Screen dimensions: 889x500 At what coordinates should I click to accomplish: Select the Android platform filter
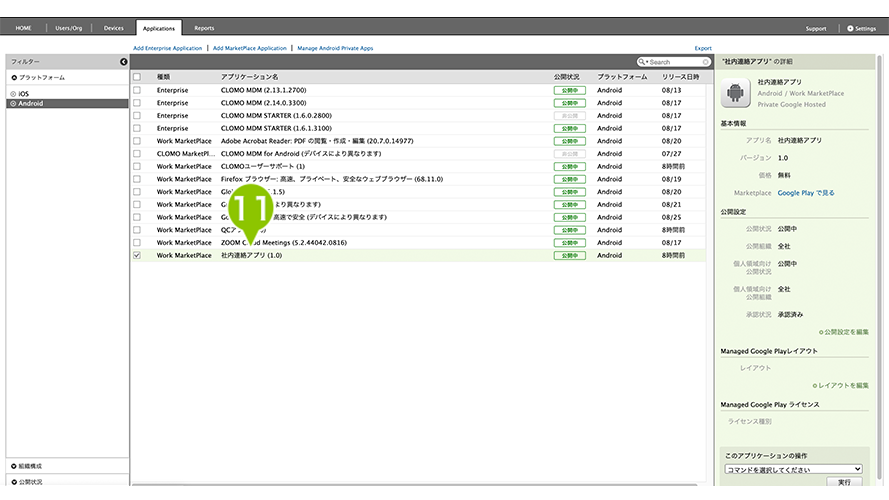(67, 103)
